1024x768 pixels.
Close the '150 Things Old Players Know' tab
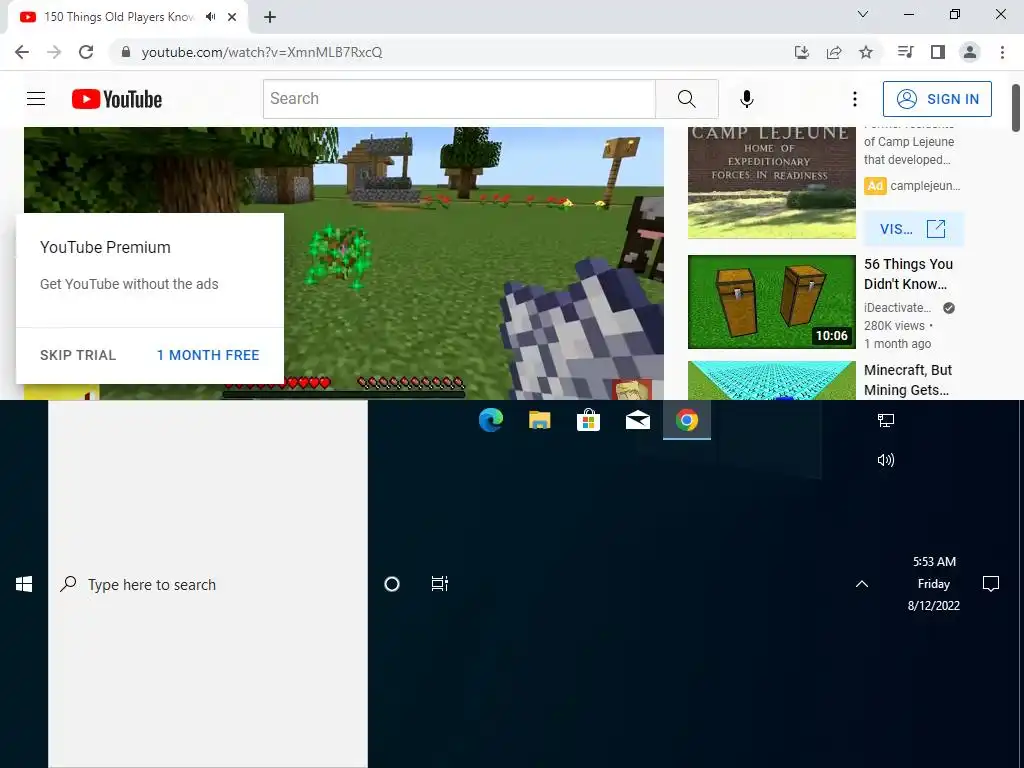(232, 17)
